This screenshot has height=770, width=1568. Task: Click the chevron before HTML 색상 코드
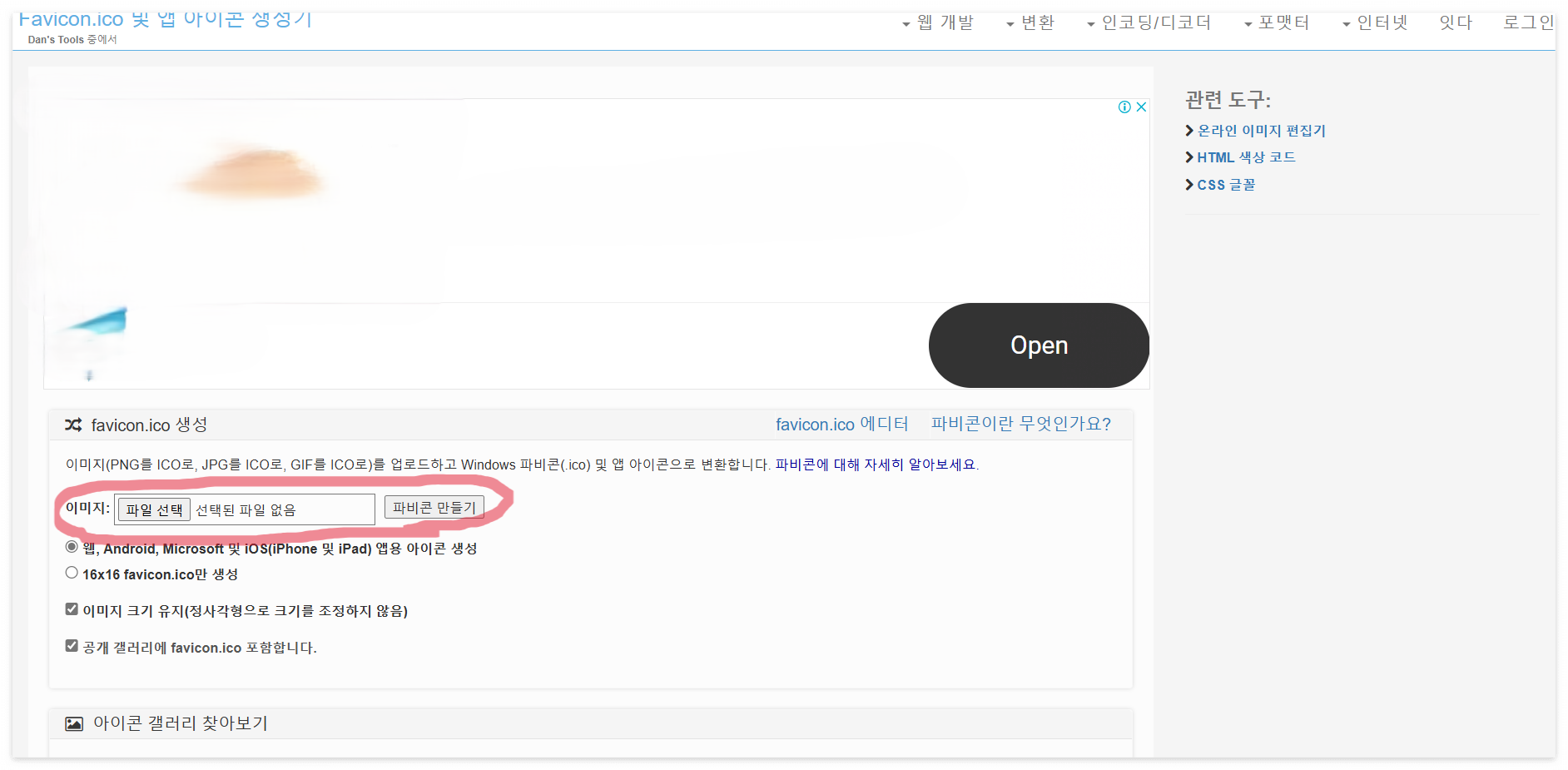(1189, 156)
